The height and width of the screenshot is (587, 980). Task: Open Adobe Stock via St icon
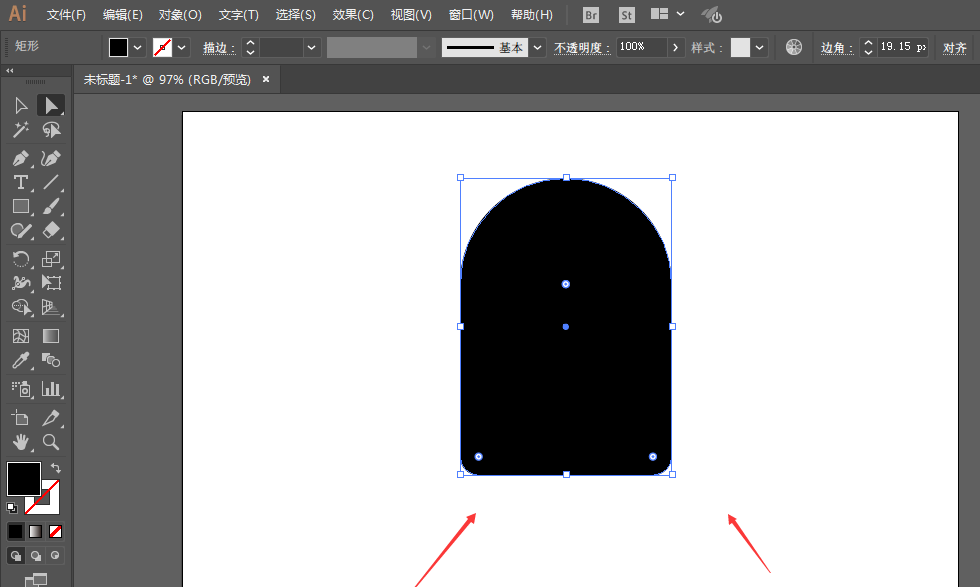point(626,15)
